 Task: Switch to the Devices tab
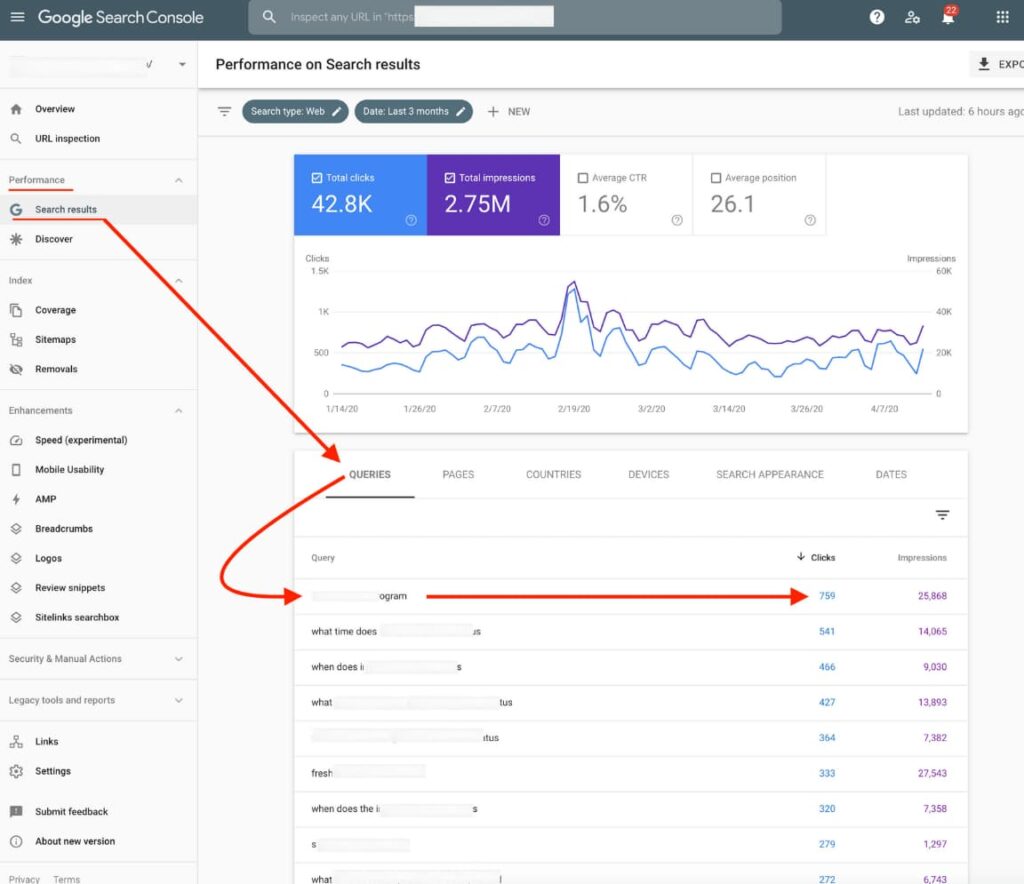click(648, 475)
